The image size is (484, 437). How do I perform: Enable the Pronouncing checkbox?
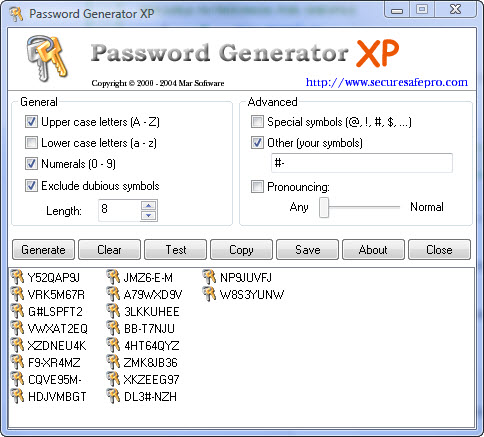tap(257, 186)
